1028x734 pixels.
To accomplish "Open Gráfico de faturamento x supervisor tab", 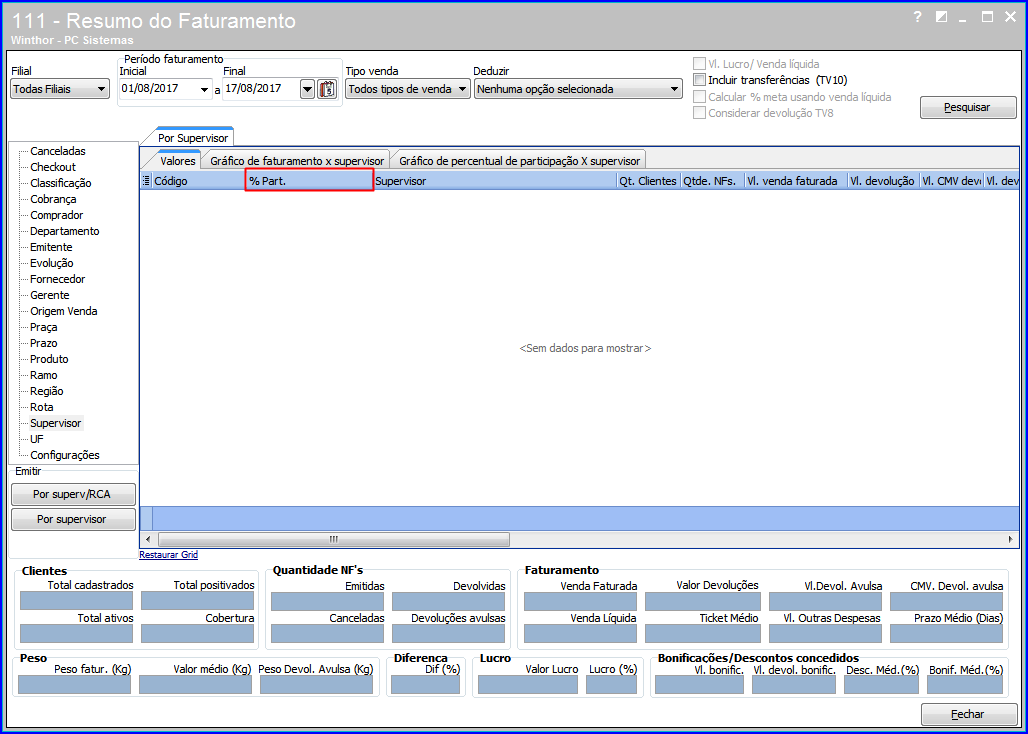I will (297, 161).
